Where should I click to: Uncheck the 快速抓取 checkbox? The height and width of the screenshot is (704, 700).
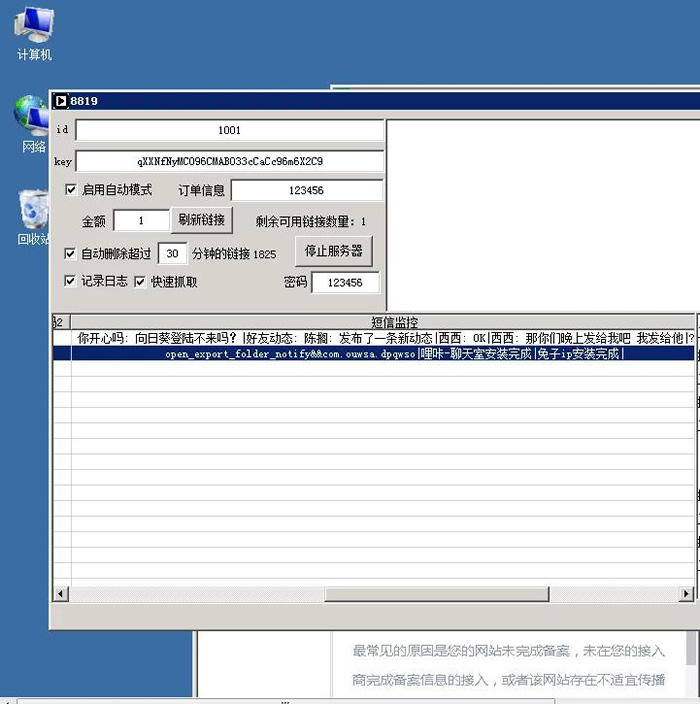(141, 282)
